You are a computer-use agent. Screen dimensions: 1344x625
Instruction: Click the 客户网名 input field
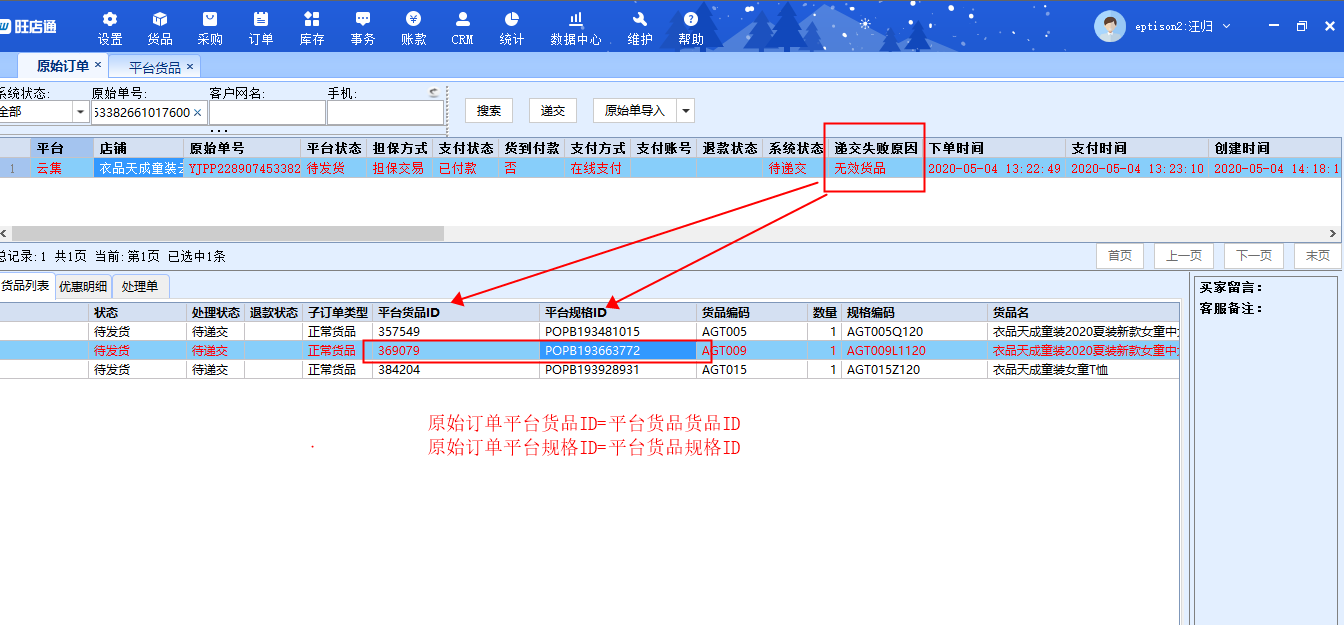click(x=267, y=113)
